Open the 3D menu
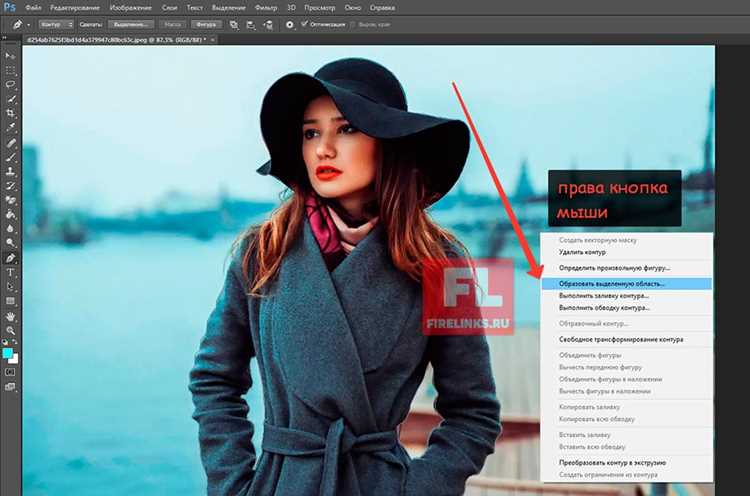Viewport: 750px width, 496px height. tap(291, 8)
